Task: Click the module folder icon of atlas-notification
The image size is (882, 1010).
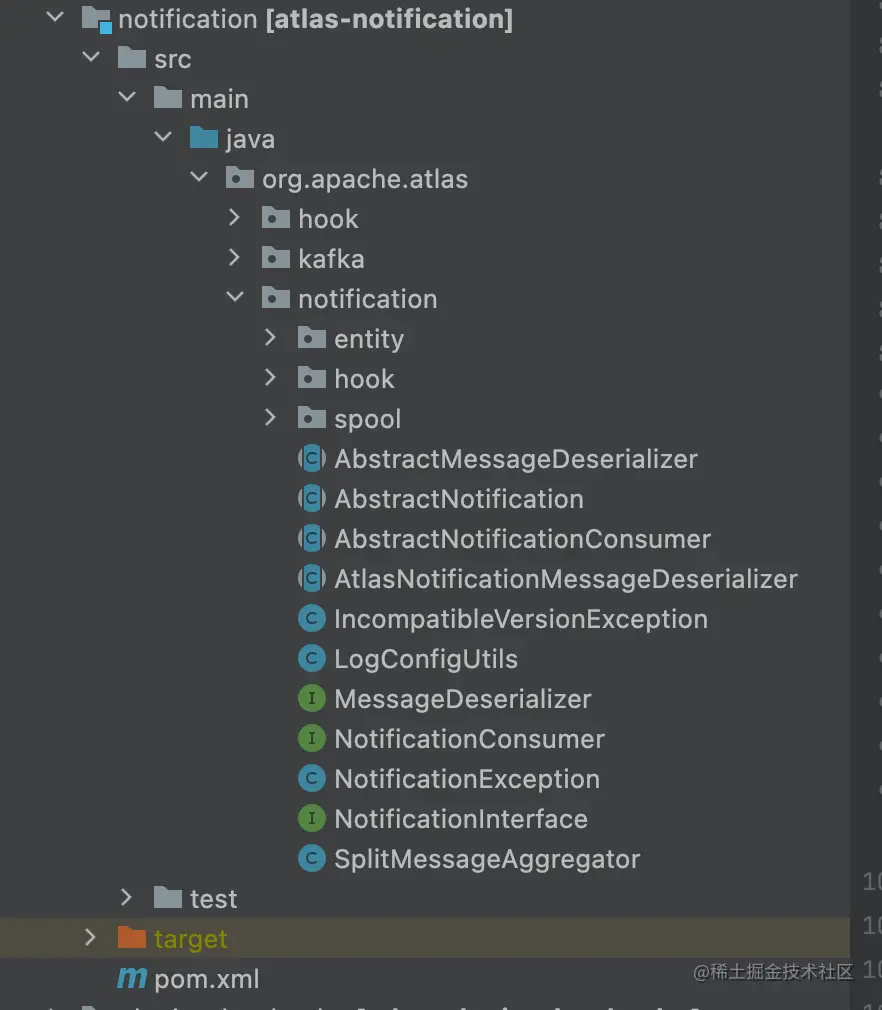Action: point(97,19)
